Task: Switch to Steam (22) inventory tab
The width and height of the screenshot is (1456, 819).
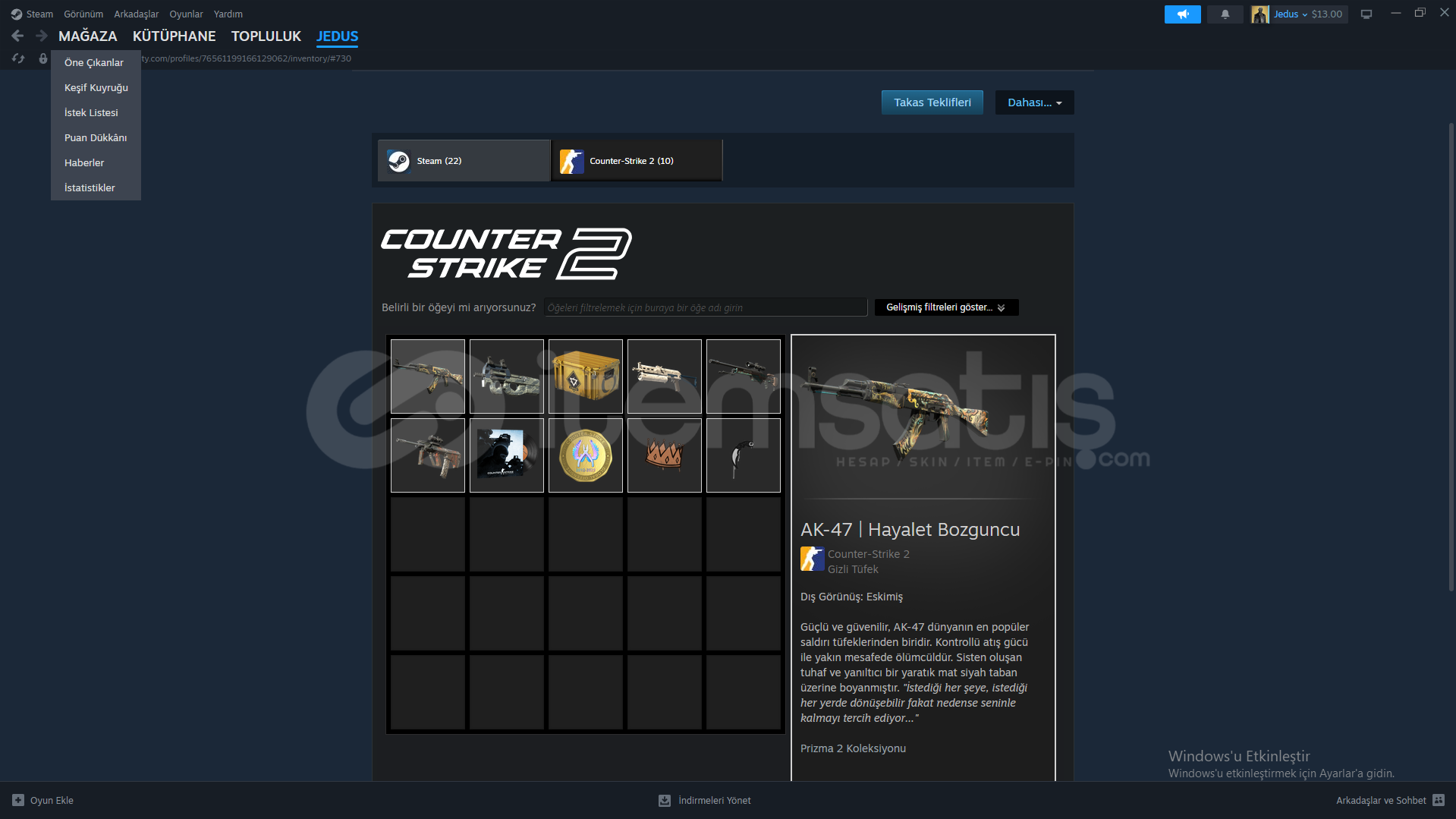Action: tap(464, 160)
